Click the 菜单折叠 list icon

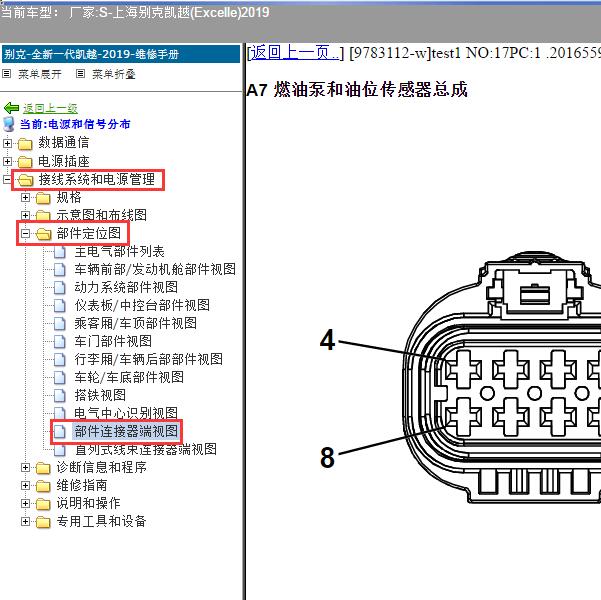click(x=80, y=74)
